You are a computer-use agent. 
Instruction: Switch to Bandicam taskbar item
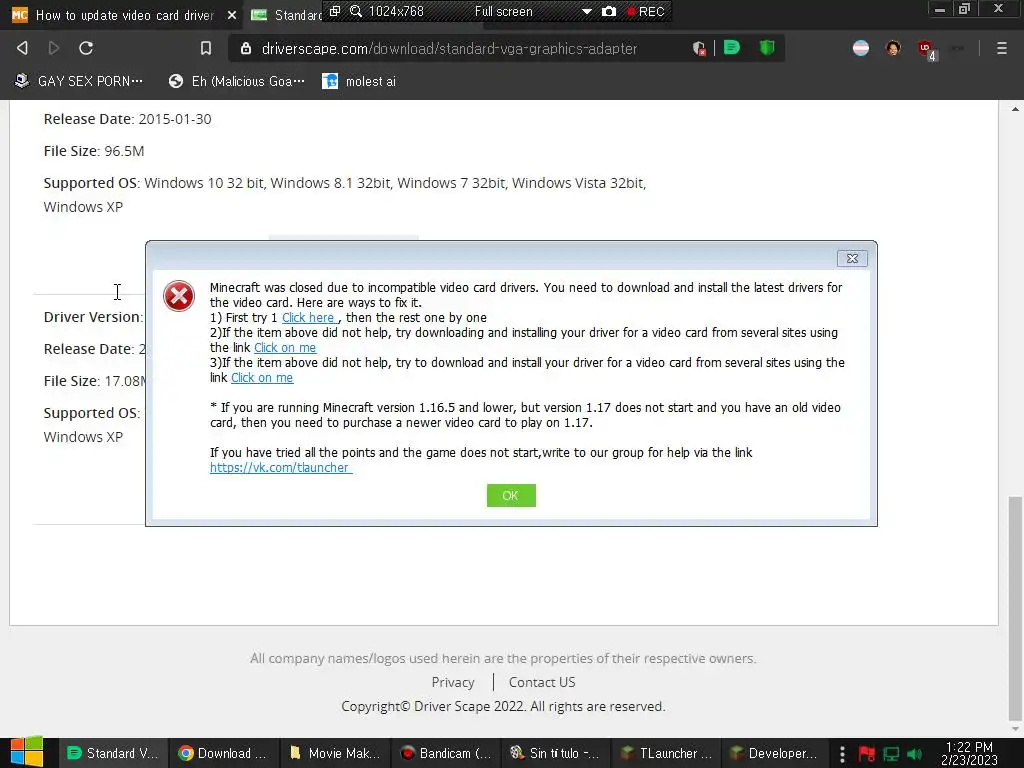tap(446, 753)
